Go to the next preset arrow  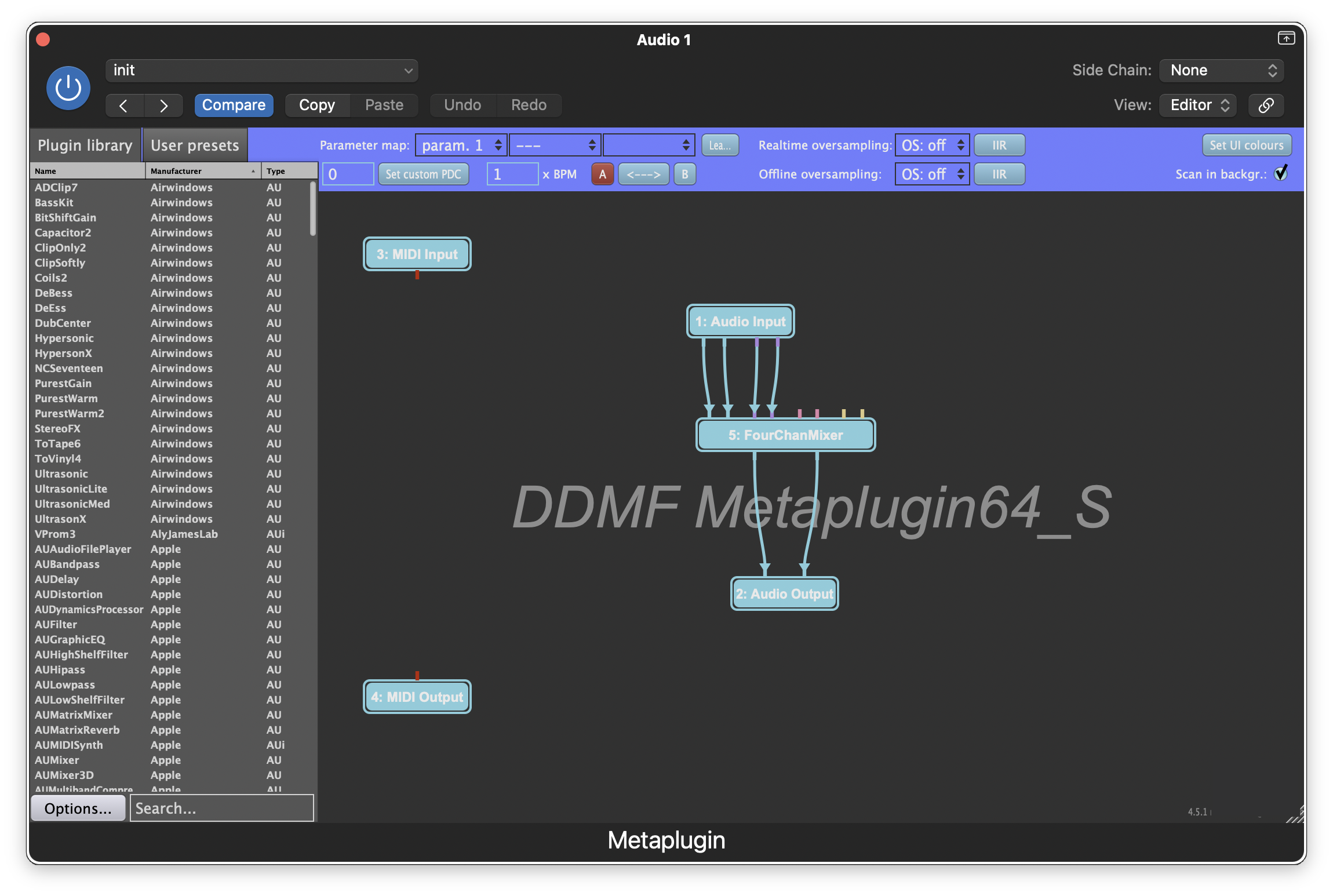point(163,105)
